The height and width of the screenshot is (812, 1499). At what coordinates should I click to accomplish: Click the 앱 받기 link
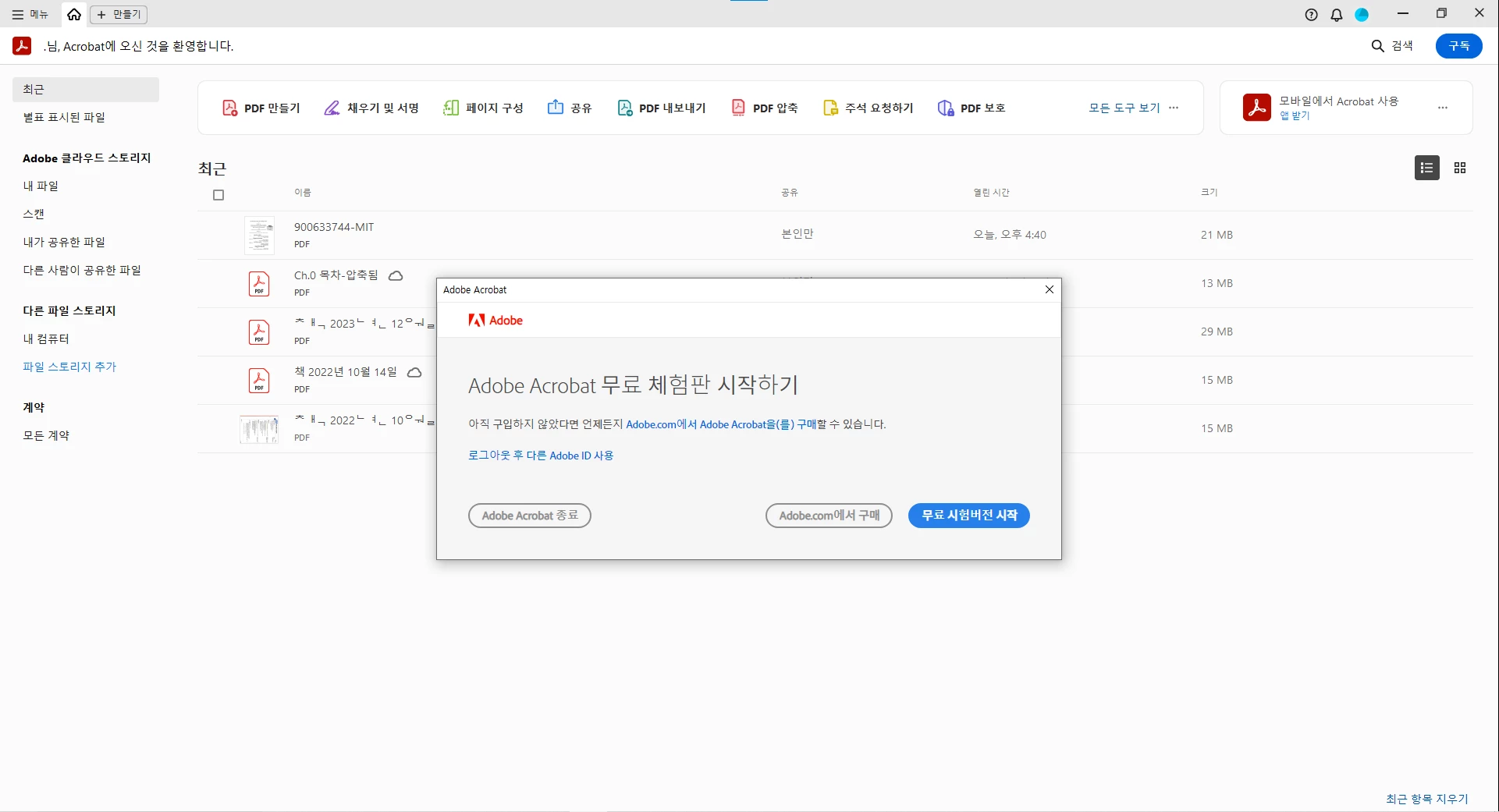pyautogui.click(x=1295, y=115)
